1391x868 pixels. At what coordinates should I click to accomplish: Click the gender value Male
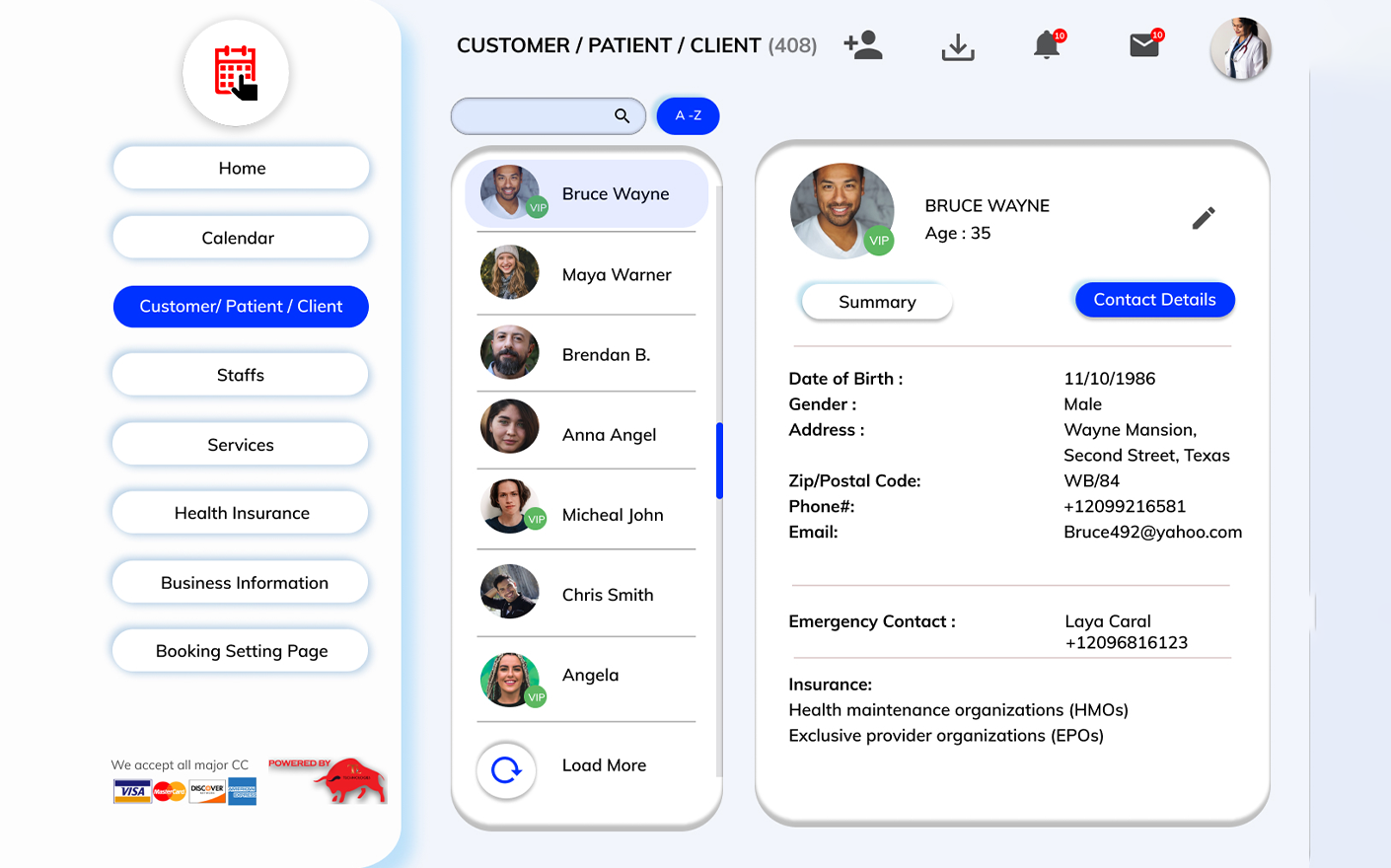1083,404
